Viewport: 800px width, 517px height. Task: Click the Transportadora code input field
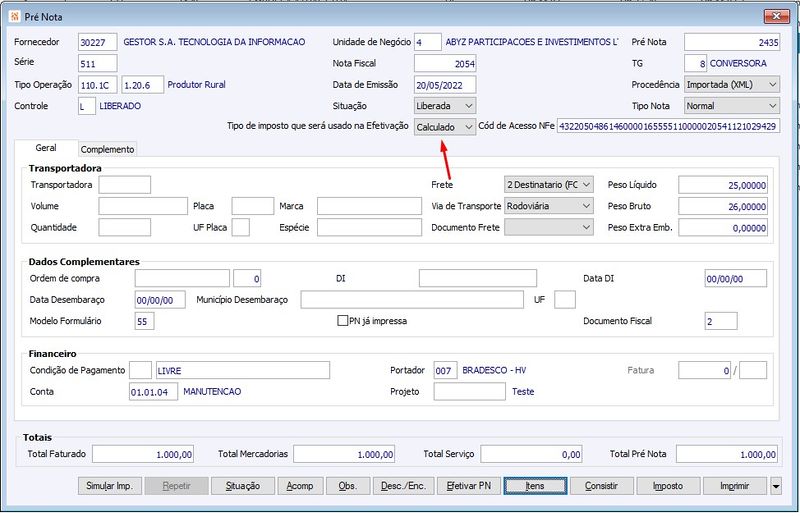124,184
